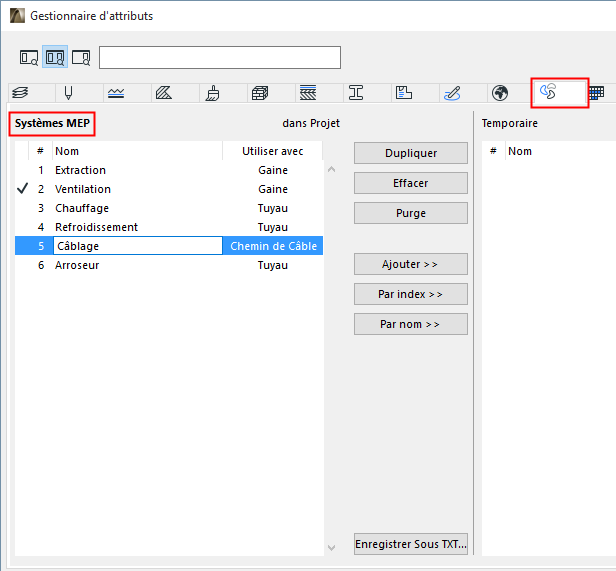Open the Building Materials tab
Screen dimensions: 616x571
260,93
